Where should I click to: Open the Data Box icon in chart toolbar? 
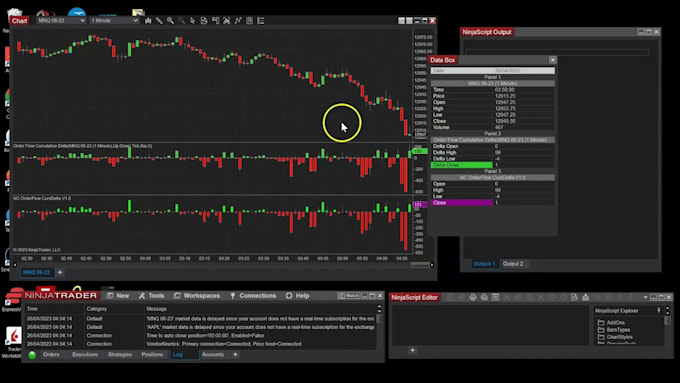[204, 20]
